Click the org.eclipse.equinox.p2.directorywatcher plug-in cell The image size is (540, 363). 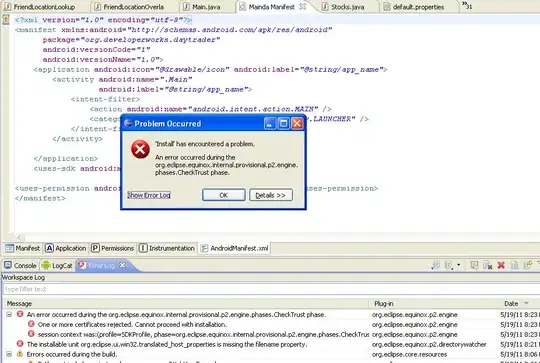[x=429, y=344]
